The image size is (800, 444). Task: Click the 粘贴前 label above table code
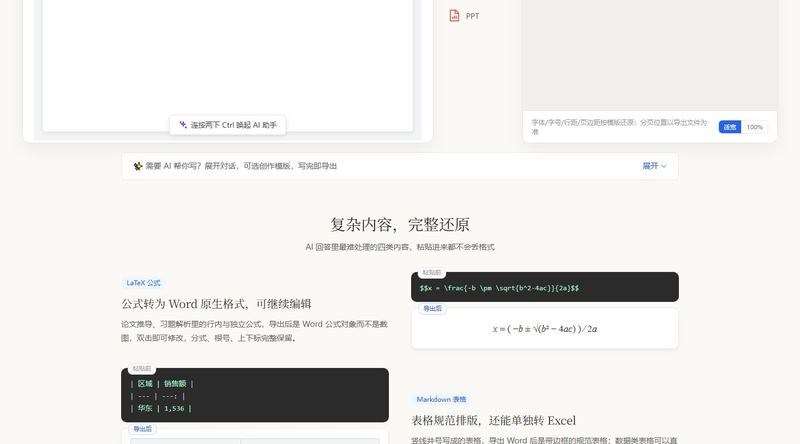coord(142,368)
